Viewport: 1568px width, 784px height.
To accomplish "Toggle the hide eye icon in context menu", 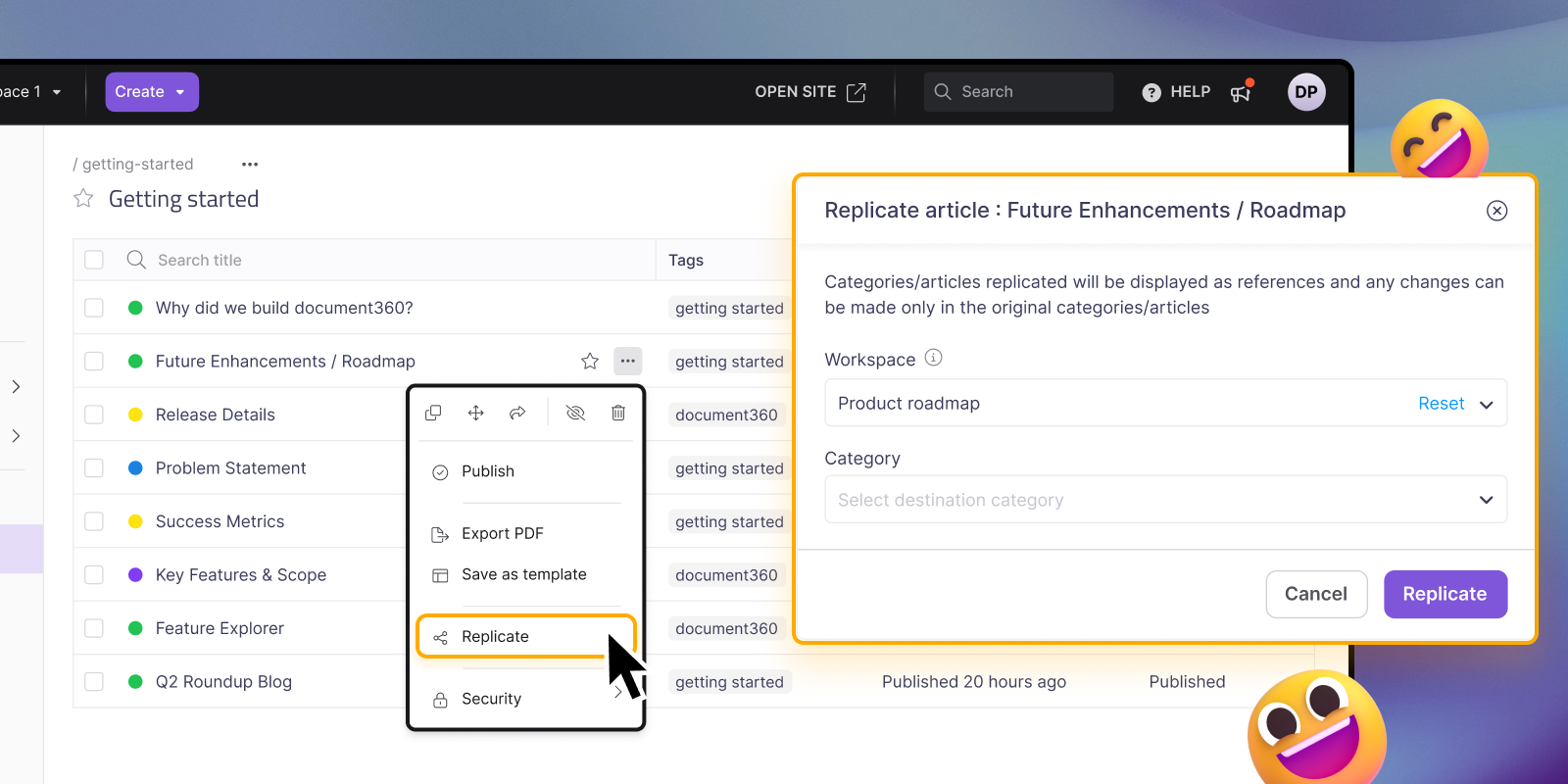I will [x=575, y=413].
